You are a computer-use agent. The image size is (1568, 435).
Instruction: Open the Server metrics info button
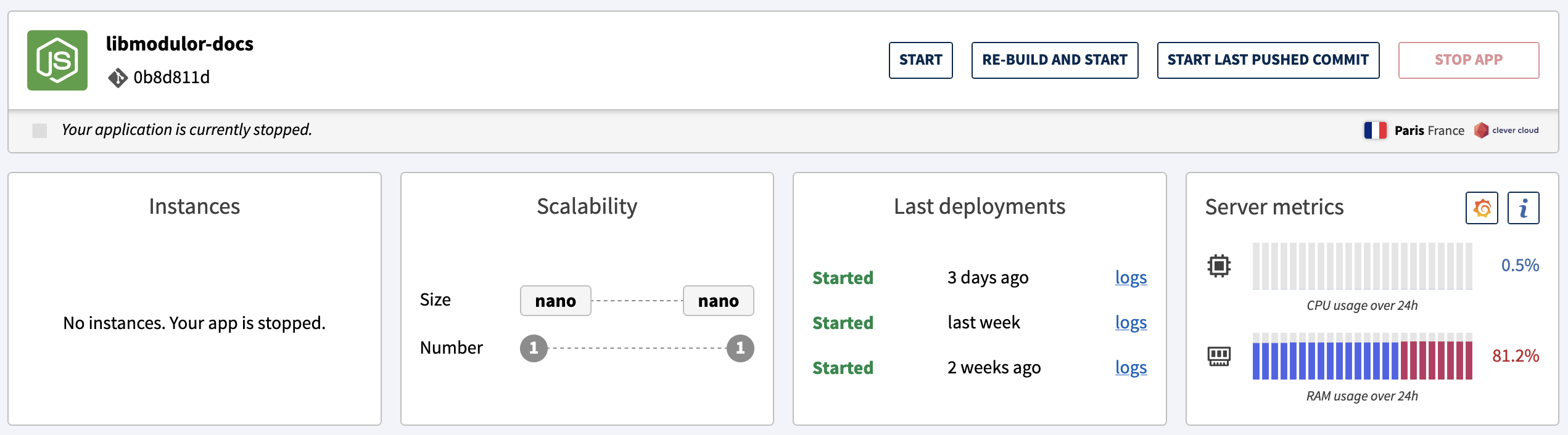point(1523,208)
